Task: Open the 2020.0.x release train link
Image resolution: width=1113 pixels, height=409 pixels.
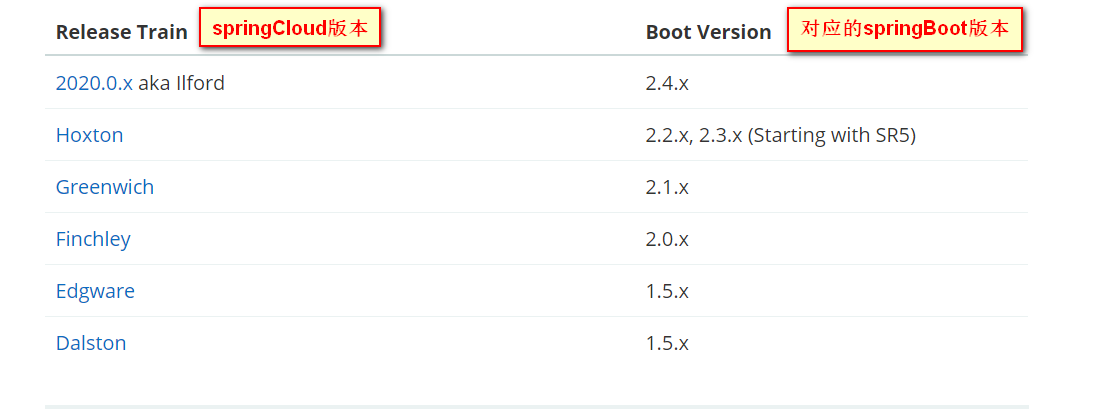Action: tap(94, 83)
